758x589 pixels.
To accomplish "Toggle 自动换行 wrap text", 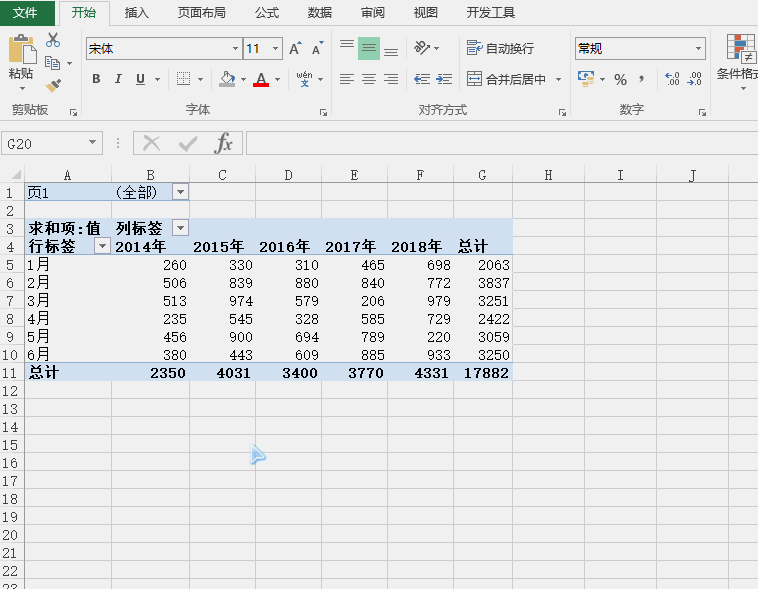I will [500, 48].
